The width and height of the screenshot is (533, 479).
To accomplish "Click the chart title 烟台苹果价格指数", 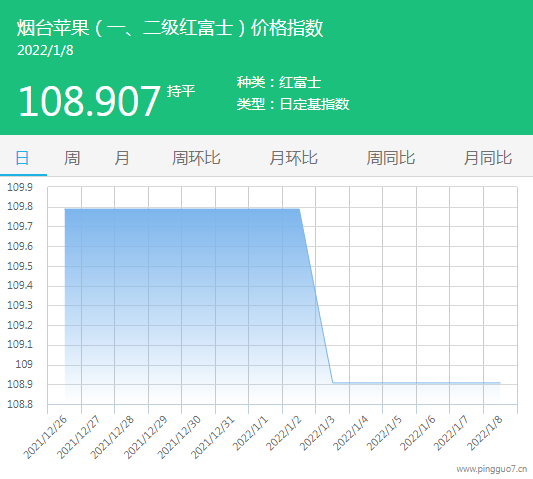I will coord(170,28).
